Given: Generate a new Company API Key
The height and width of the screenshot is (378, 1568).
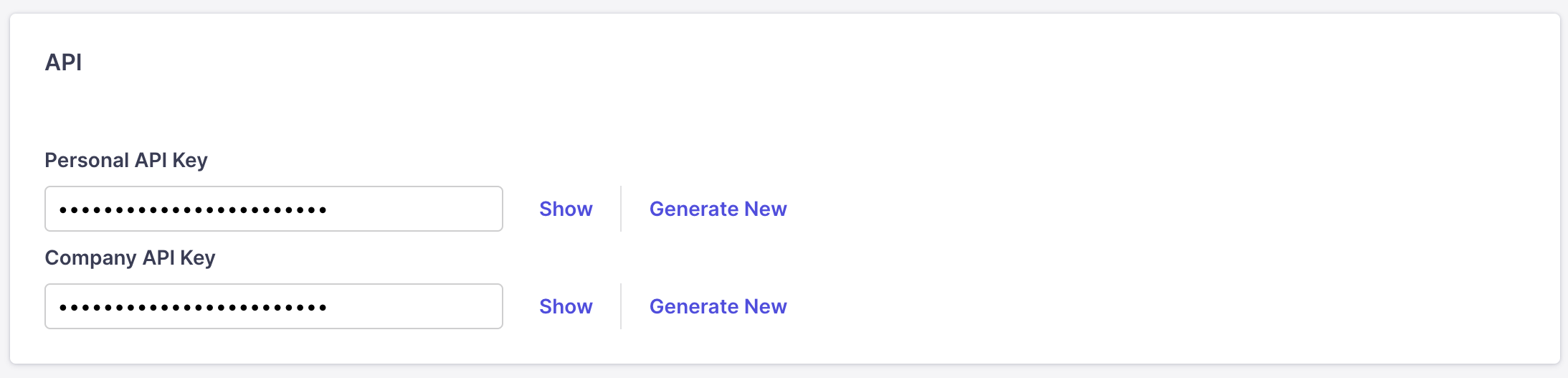Looking at the screenshot, I should (718, 306).
